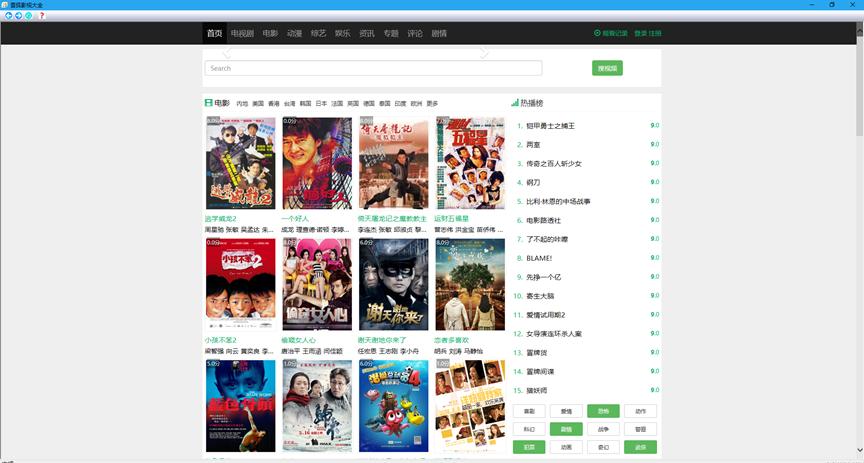The image size is (864, 463).
Task: Click the 观看记录 watch history icon
Action: [597, 33]
